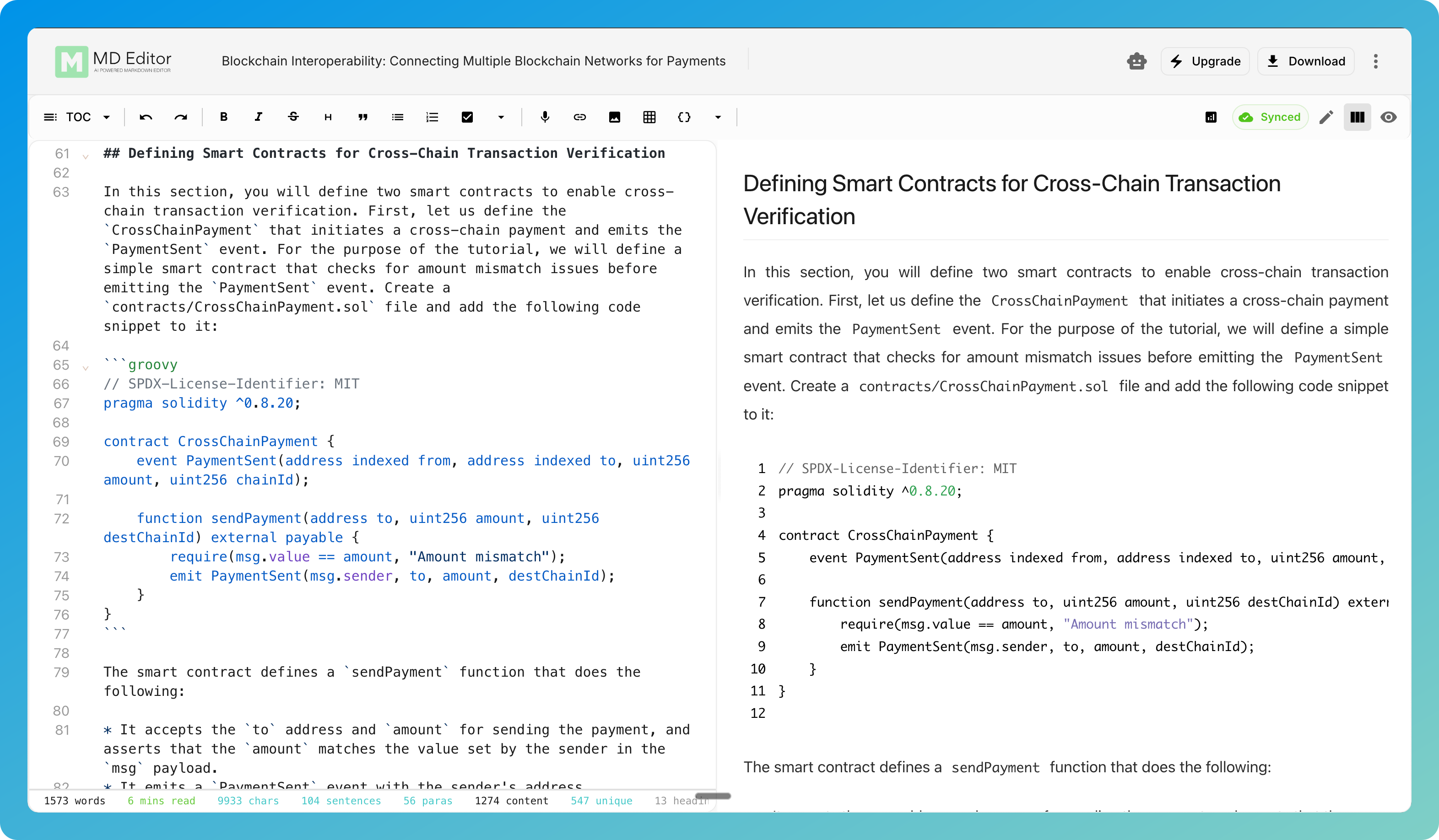
Task: Insert a hyperlink with the link icon
Action: point(579,117)
